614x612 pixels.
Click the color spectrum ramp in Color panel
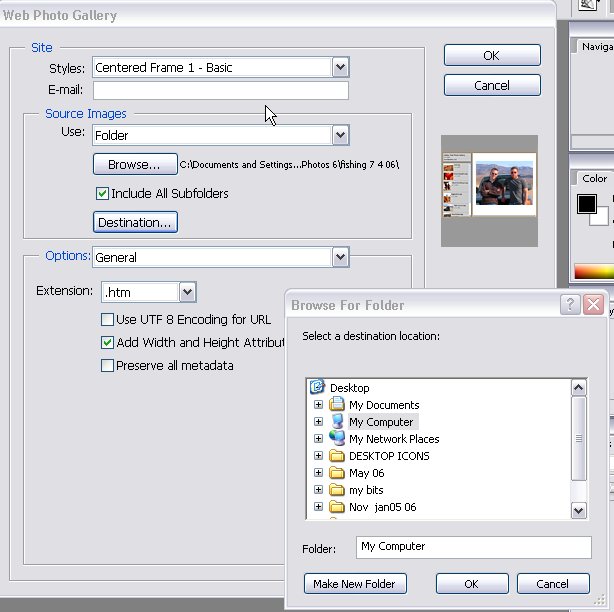(x=594, y=271)
